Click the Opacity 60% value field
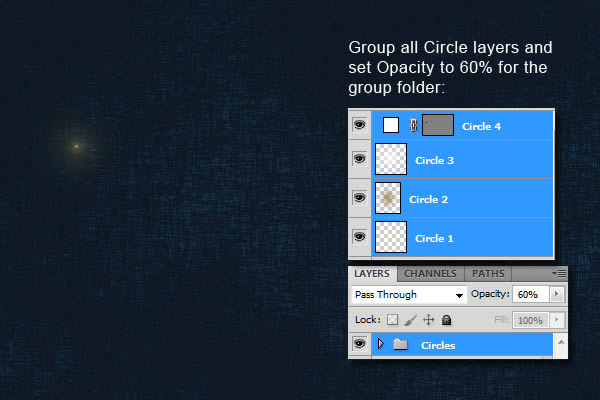Screen dimensions: 600x400 click(x=530, y=295)
